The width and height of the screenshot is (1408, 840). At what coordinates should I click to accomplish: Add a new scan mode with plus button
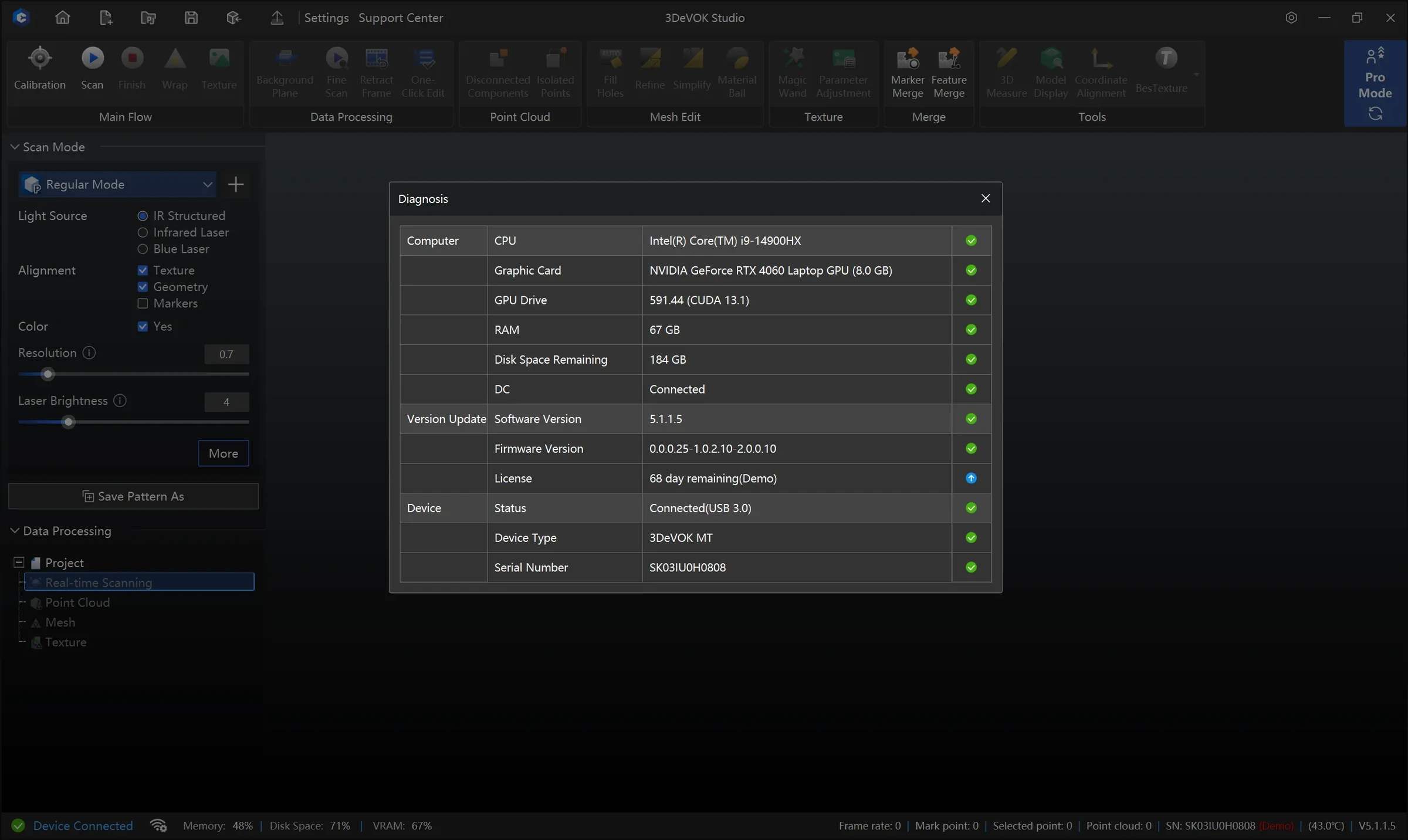236,184
